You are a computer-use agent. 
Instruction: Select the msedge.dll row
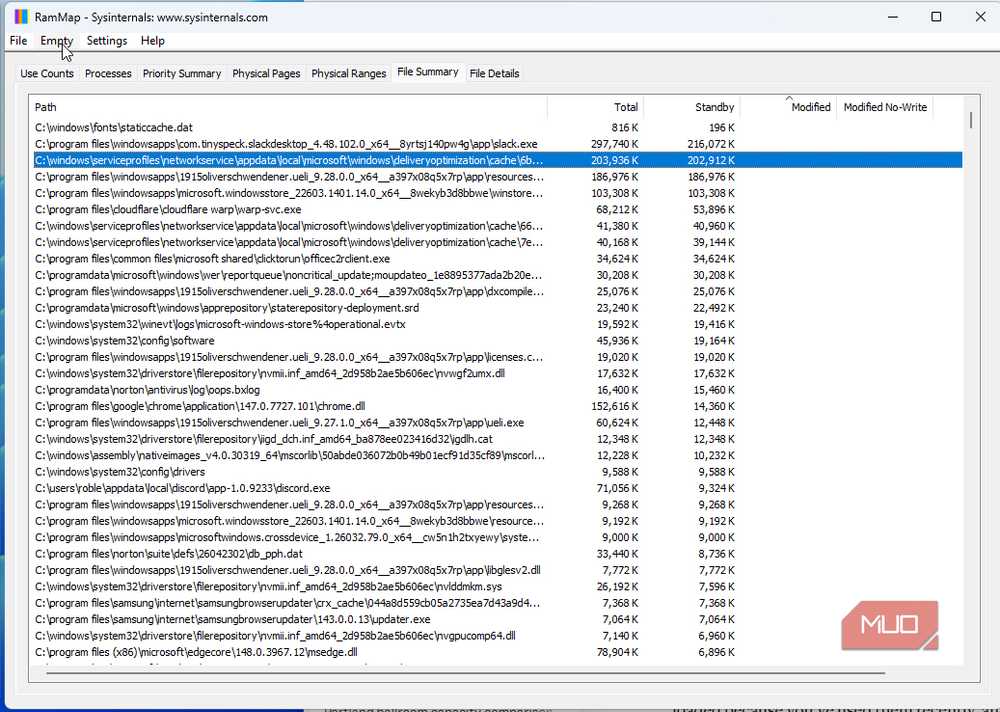coord(497,652)
